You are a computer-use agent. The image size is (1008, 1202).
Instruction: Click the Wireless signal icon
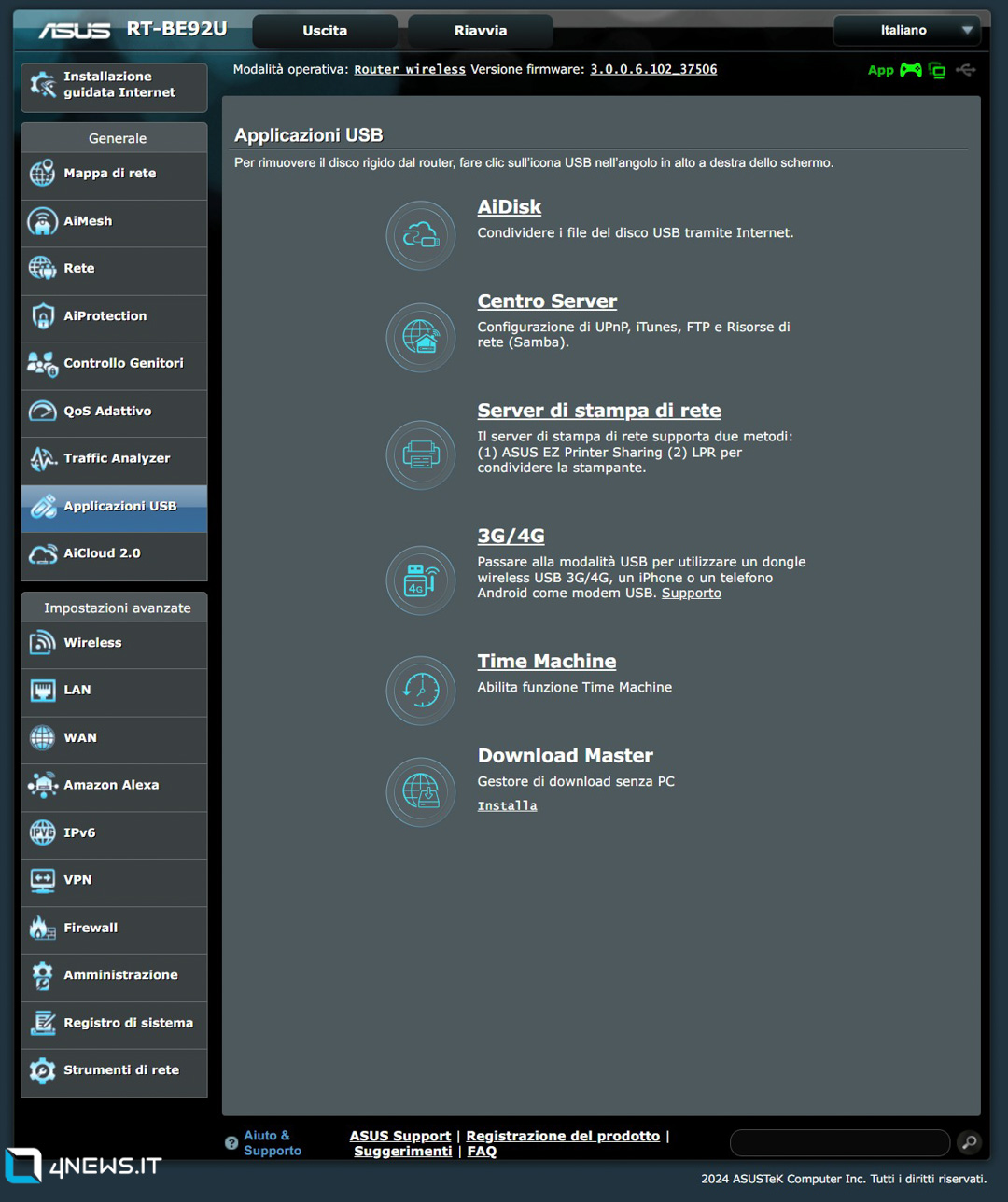tap(42, 643)
